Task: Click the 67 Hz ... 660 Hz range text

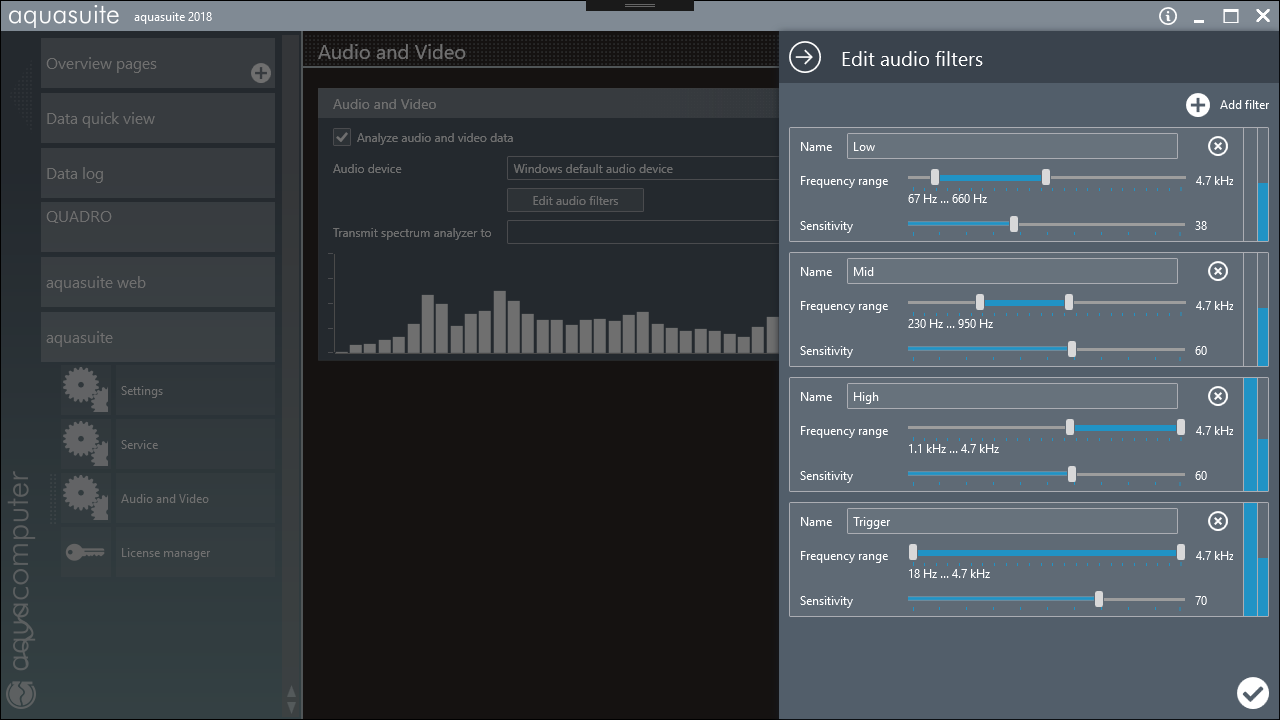Action: point(947,199)
